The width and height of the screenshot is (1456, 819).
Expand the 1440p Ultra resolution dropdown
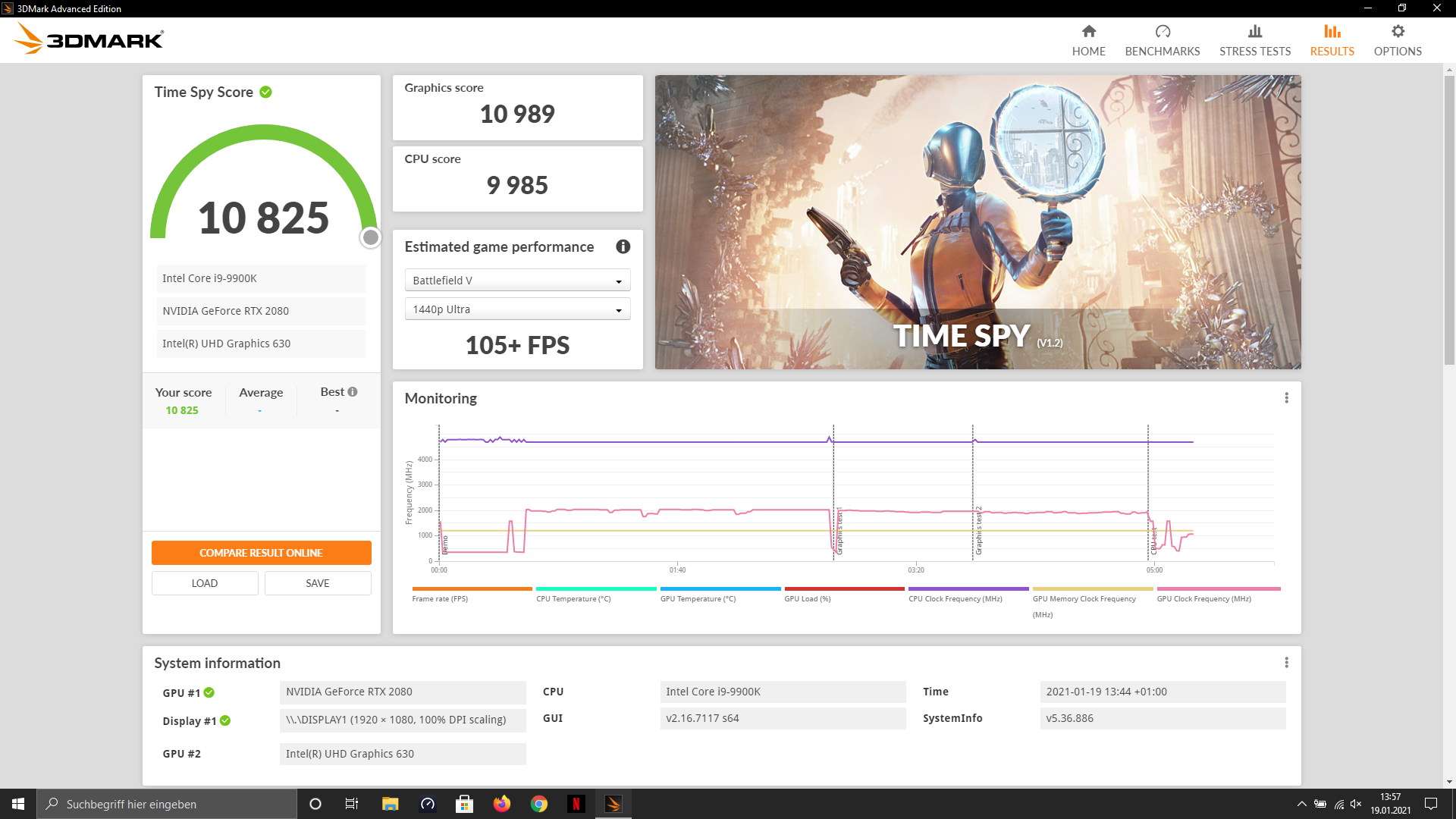click(x=517, y=309)
